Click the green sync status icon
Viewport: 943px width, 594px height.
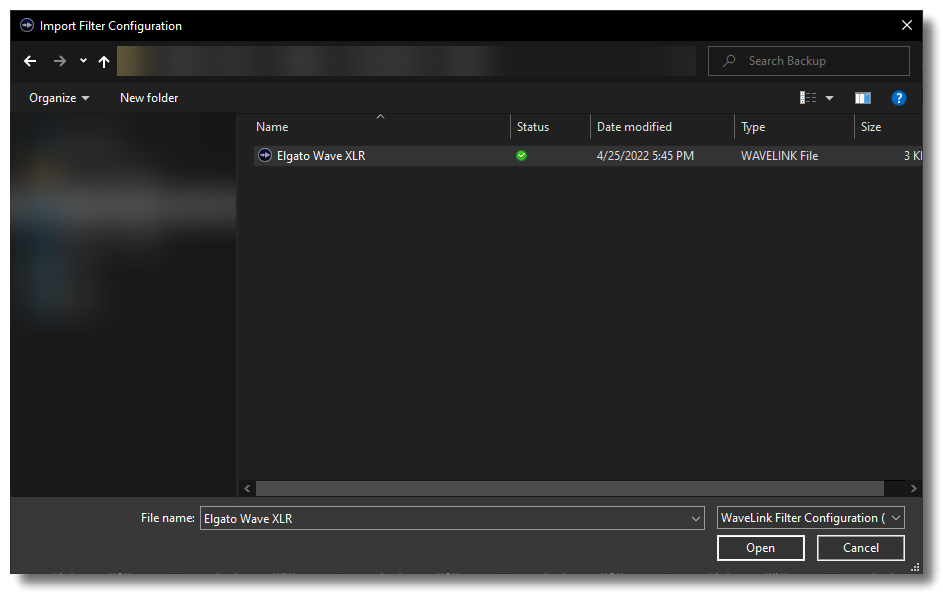coord(521,156)
